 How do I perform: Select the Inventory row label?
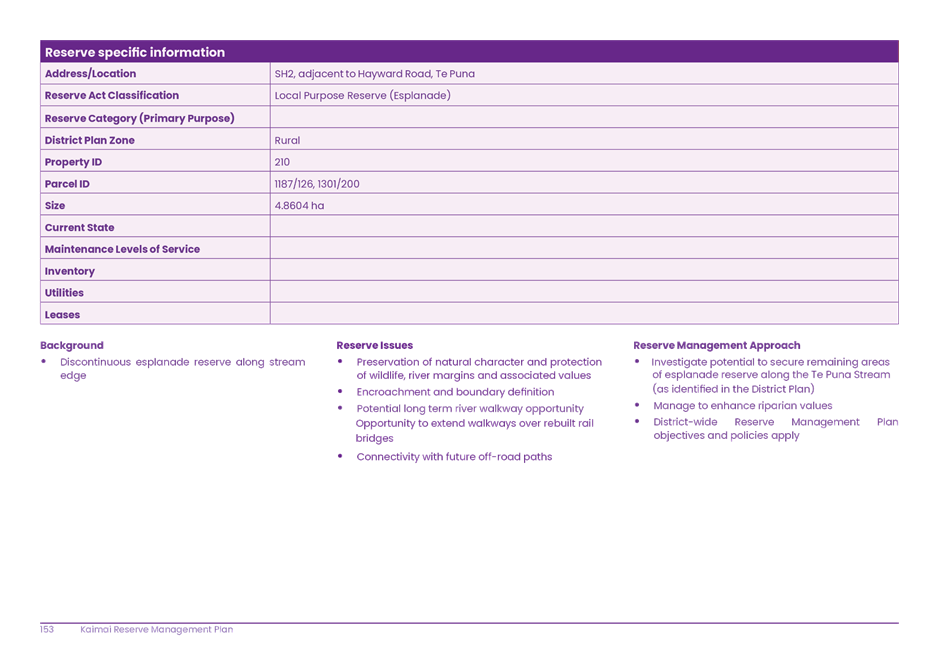pos(70,271)
